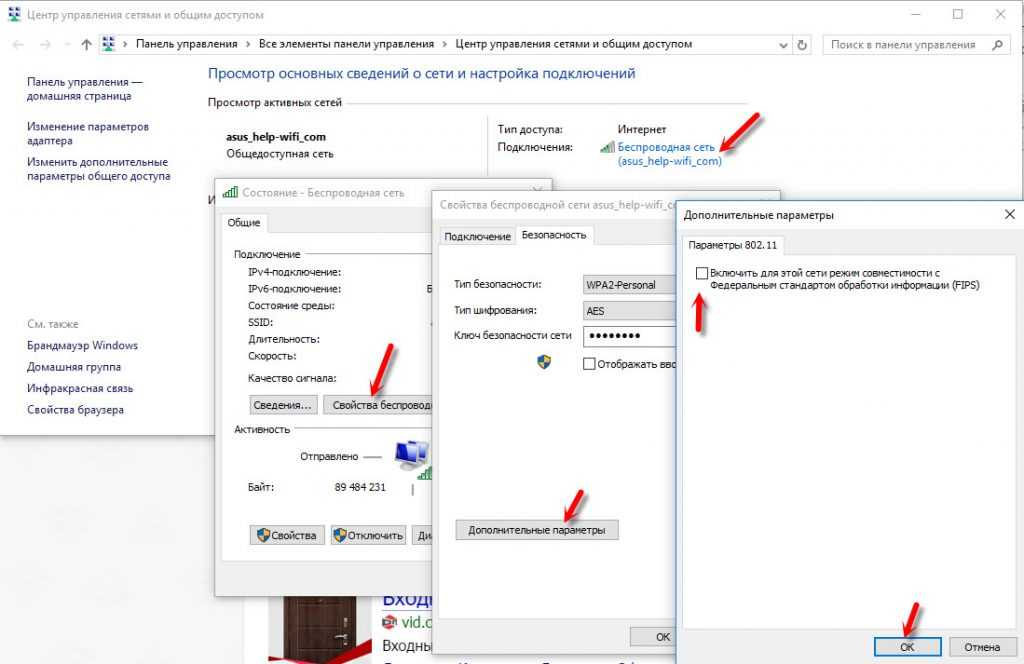Click the shield icon above Дополнительные параметры
The height and width of the screenshot is (664, 1024).
544,363
